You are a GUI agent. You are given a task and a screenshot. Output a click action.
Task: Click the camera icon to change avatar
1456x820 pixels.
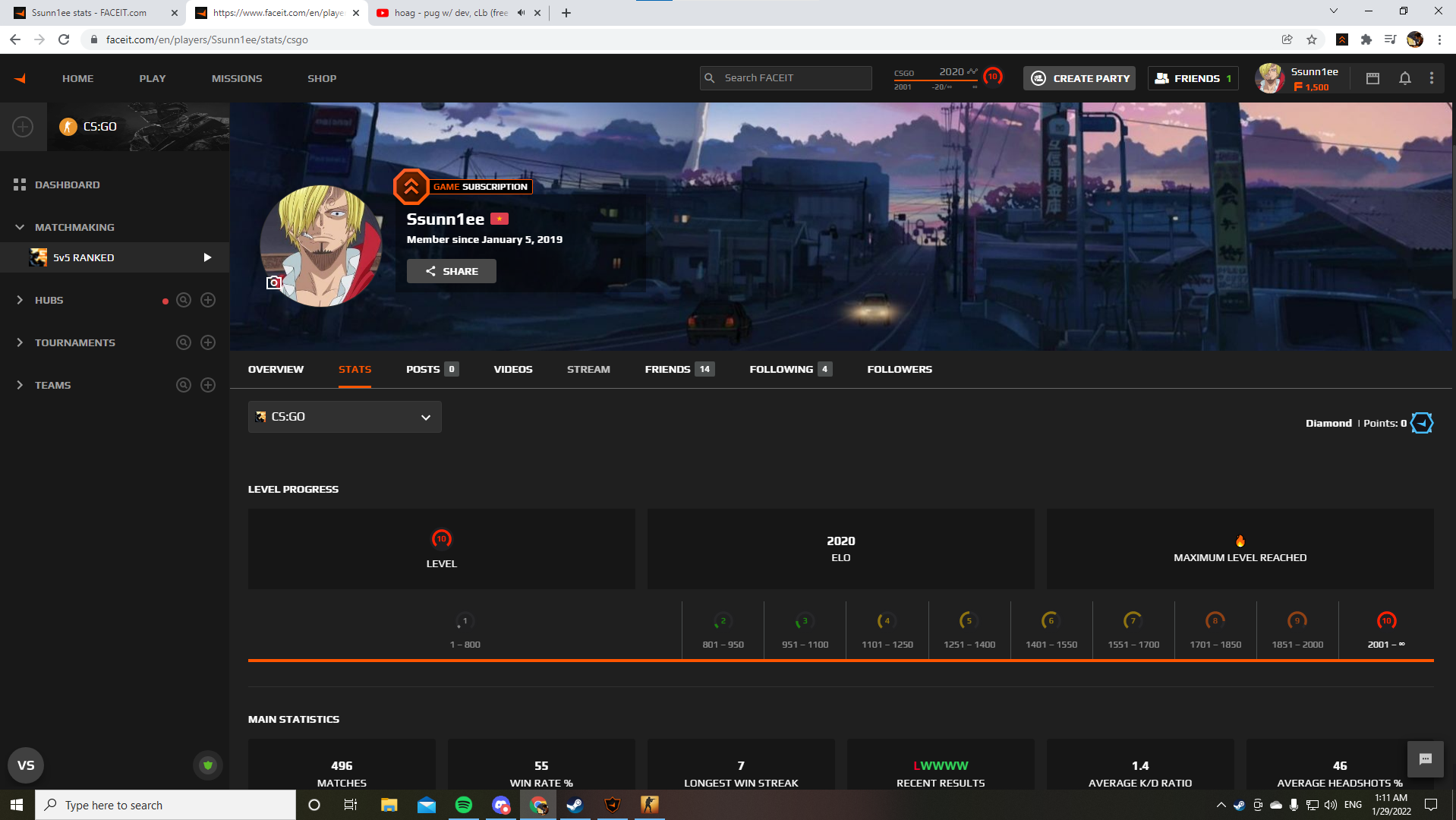pyautogui.click(x=274, y=282)
